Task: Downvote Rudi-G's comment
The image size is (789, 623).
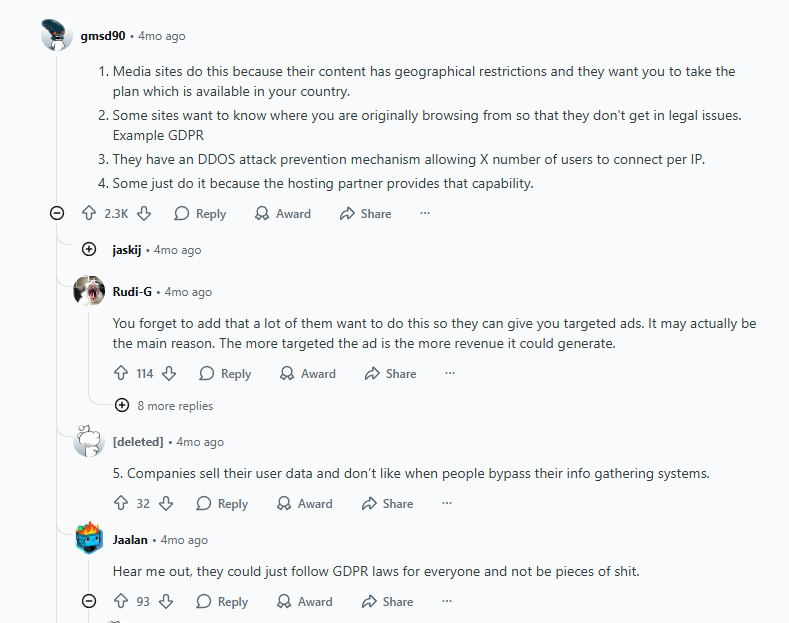Action: (169, 373)
